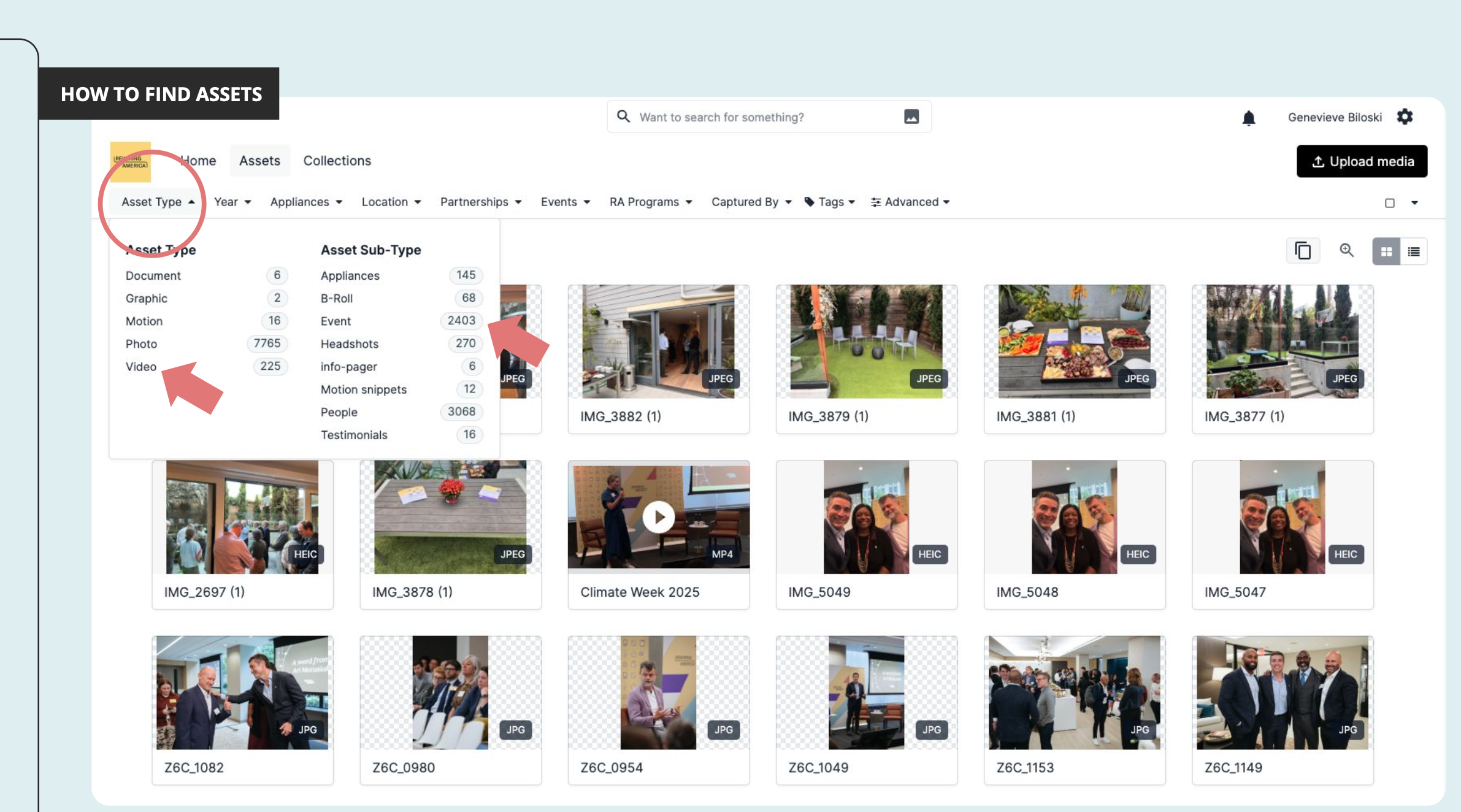Click the image search icon in search bar
Screen dimensions: 1461x812
[x=911, y=117]
